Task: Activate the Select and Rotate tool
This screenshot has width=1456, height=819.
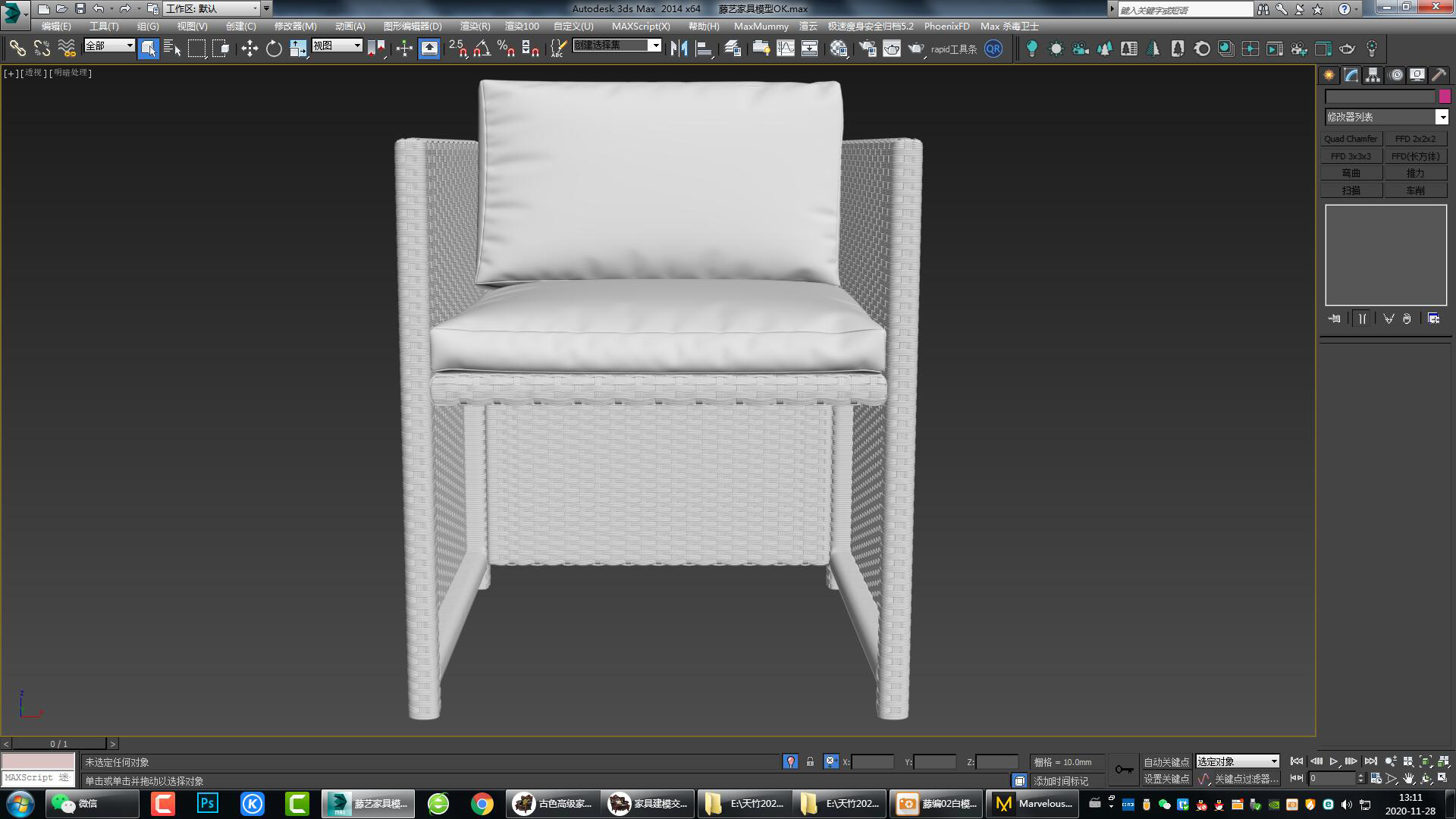Action: click(273, 48)
